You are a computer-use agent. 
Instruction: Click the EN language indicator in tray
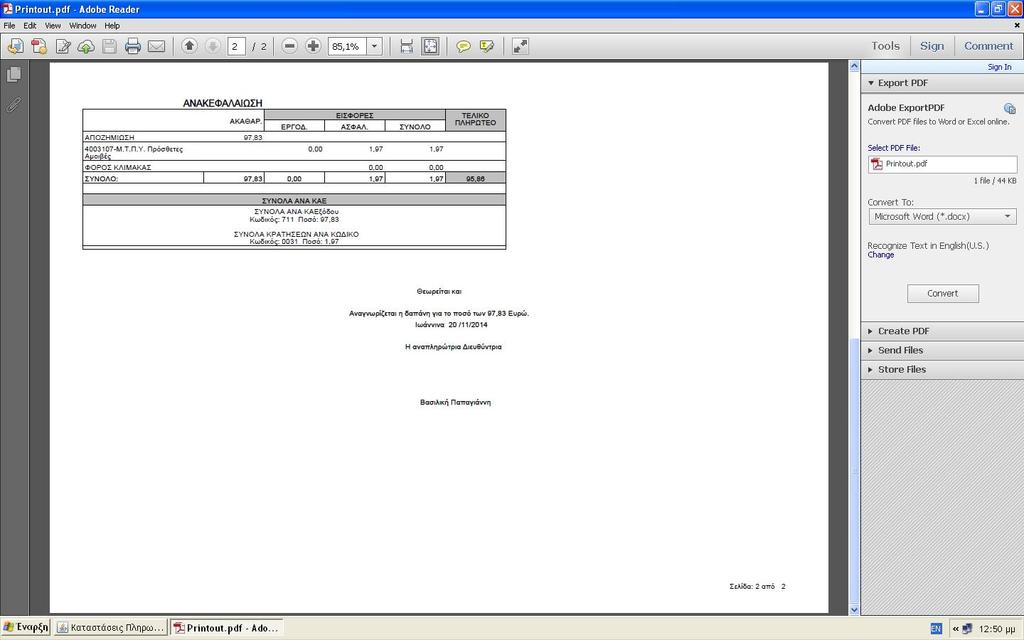click(936, 629)
